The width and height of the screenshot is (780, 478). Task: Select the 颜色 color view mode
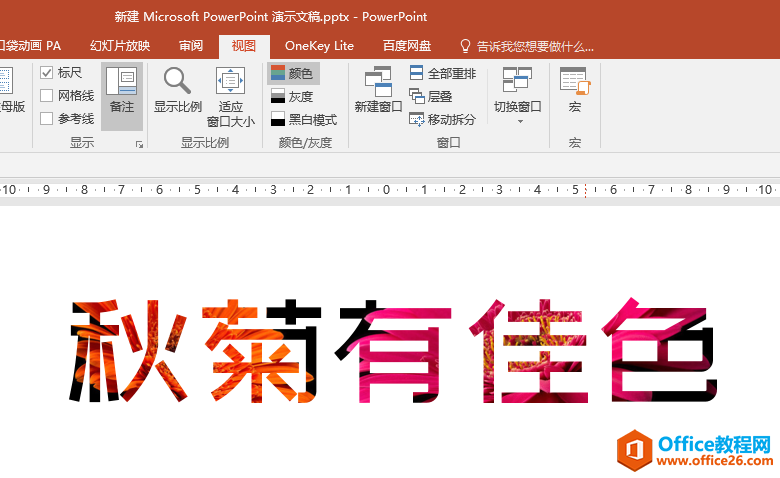click(x=293, y=74)
